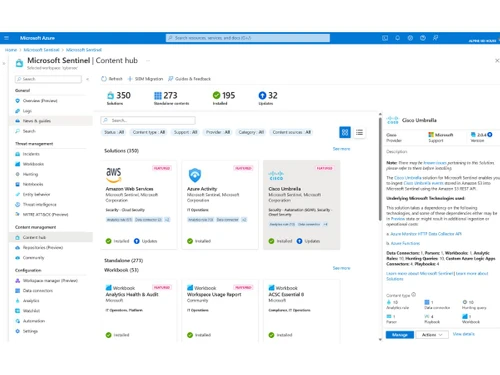Open Hunting in sidebar
Viewport: 500px width, 375px height.
27,174
